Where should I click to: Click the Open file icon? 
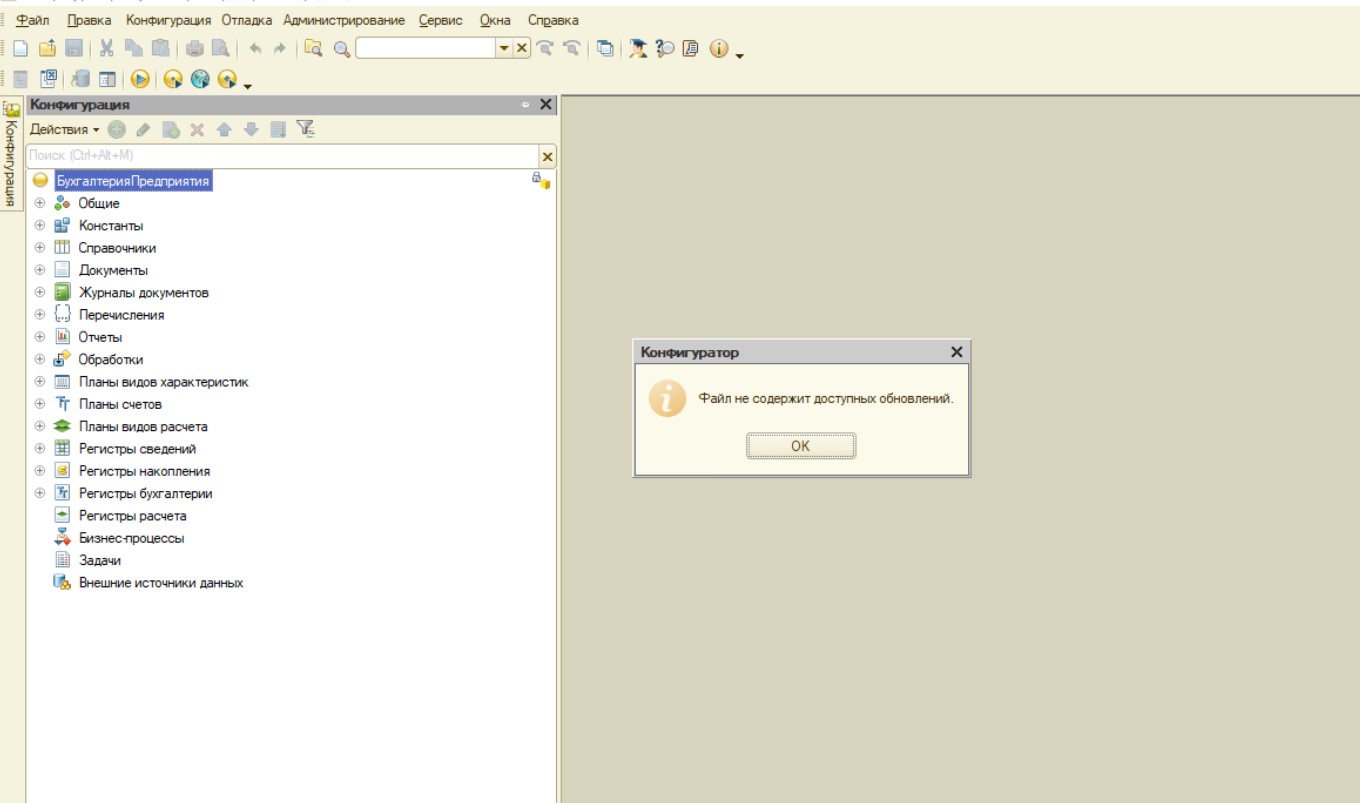point(47,48)
